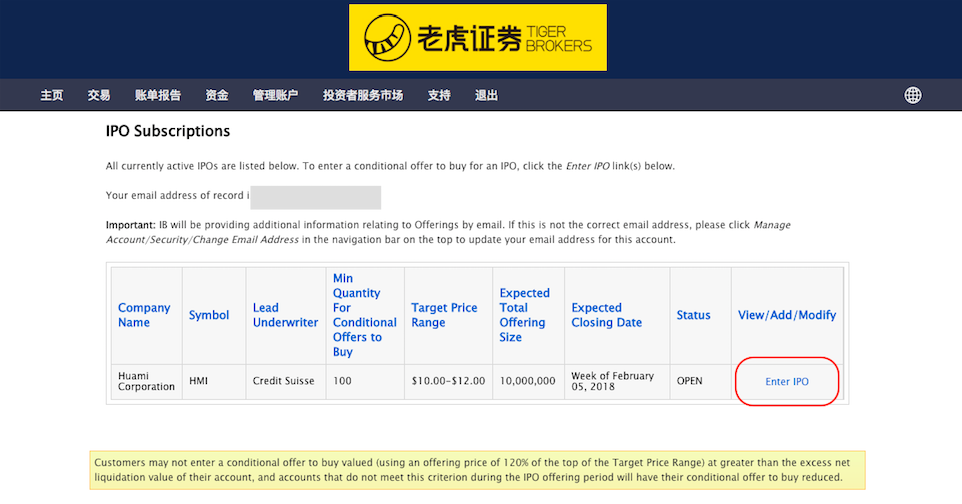The width and height of the screenshot is (962, 504).
Task: Select the Huami Corporation cell
Action: (x=146, y=381)
